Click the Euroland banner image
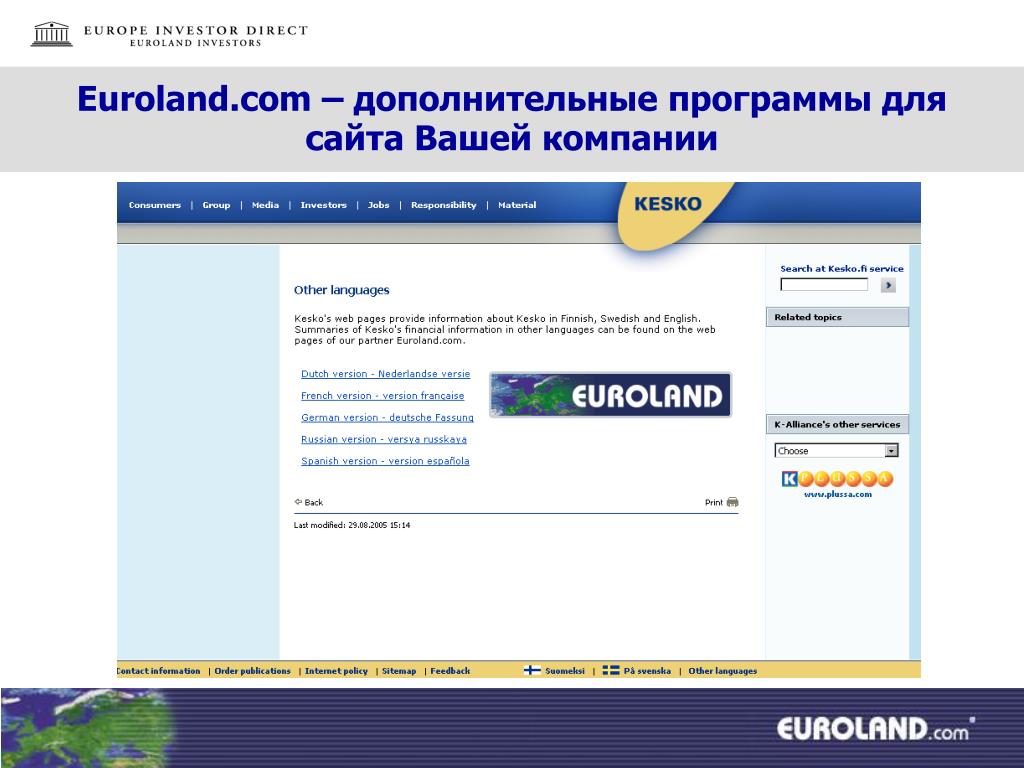 coord(610,394)
